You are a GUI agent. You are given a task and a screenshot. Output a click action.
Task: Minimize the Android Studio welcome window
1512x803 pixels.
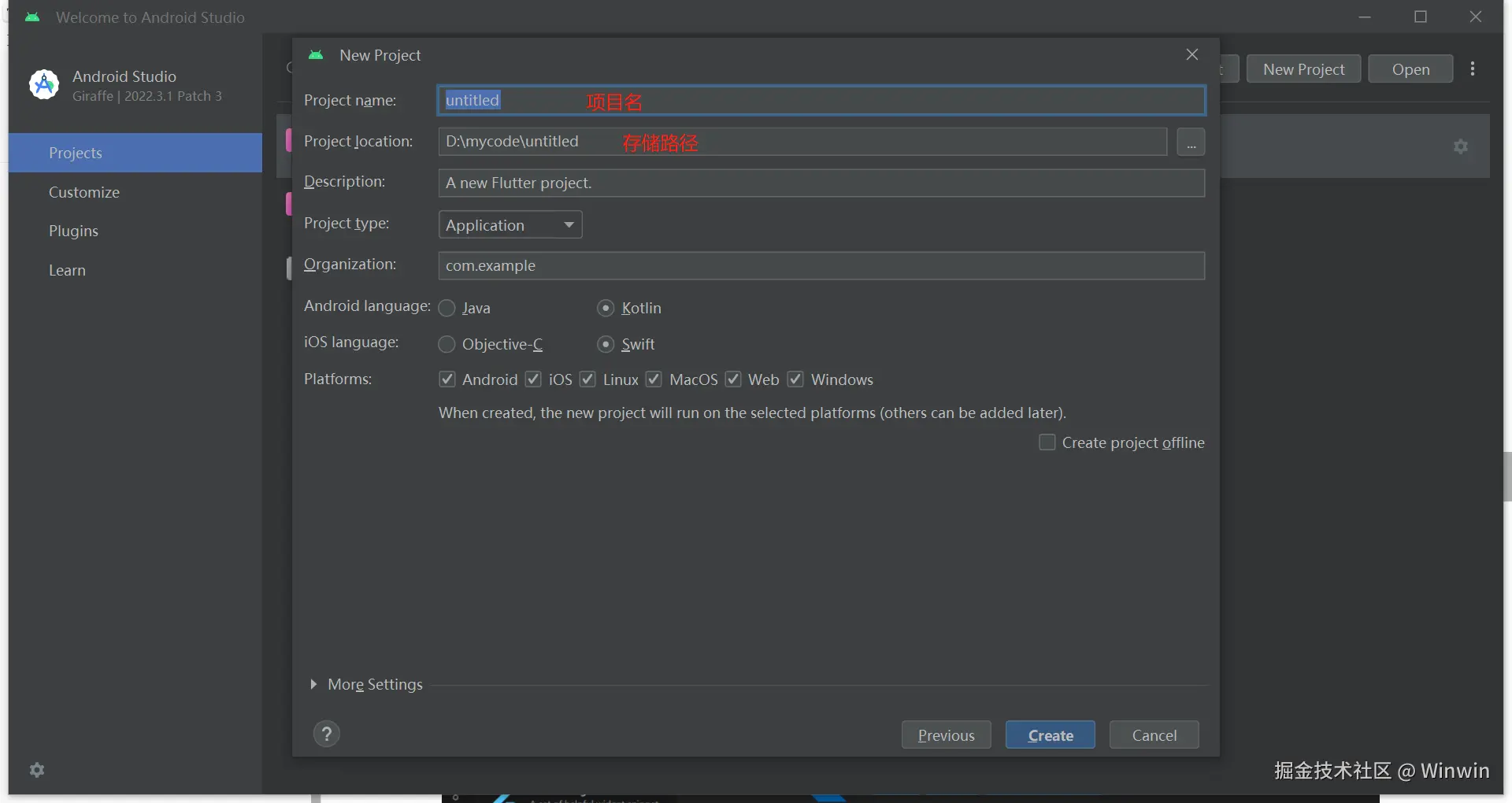click(1365, 17)
